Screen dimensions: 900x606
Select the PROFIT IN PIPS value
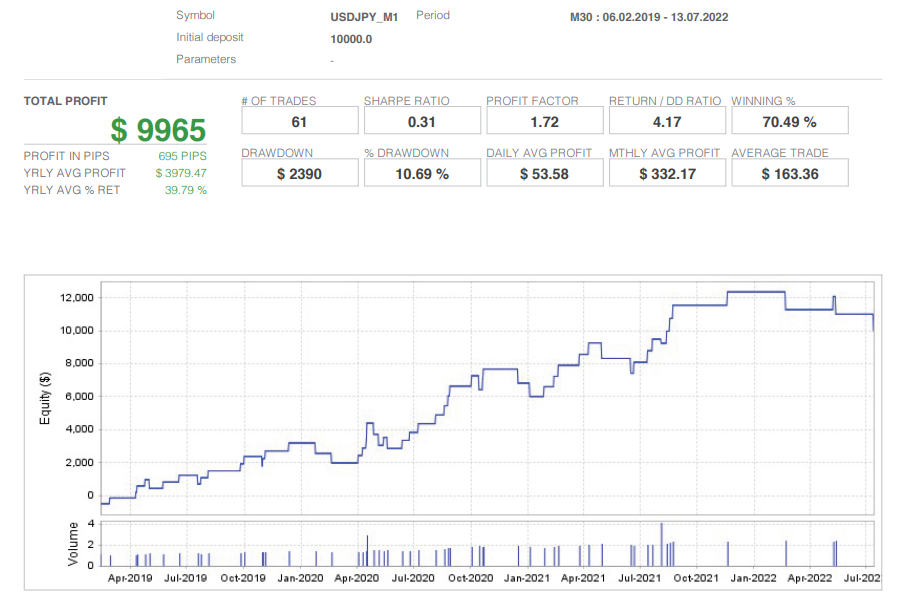pos(194,156)
